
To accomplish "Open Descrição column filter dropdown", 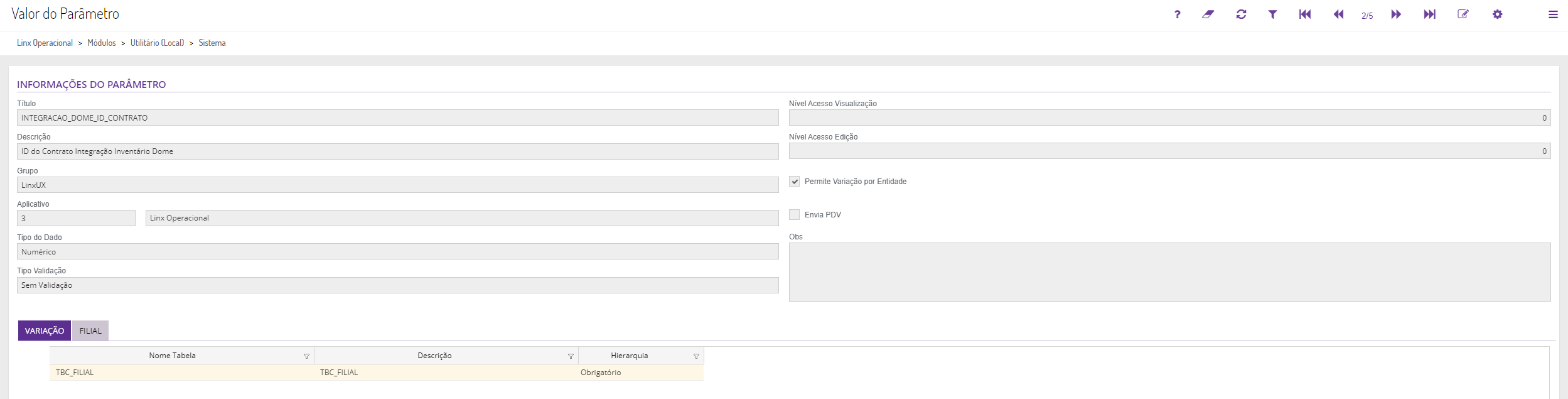I will [571, 356].
